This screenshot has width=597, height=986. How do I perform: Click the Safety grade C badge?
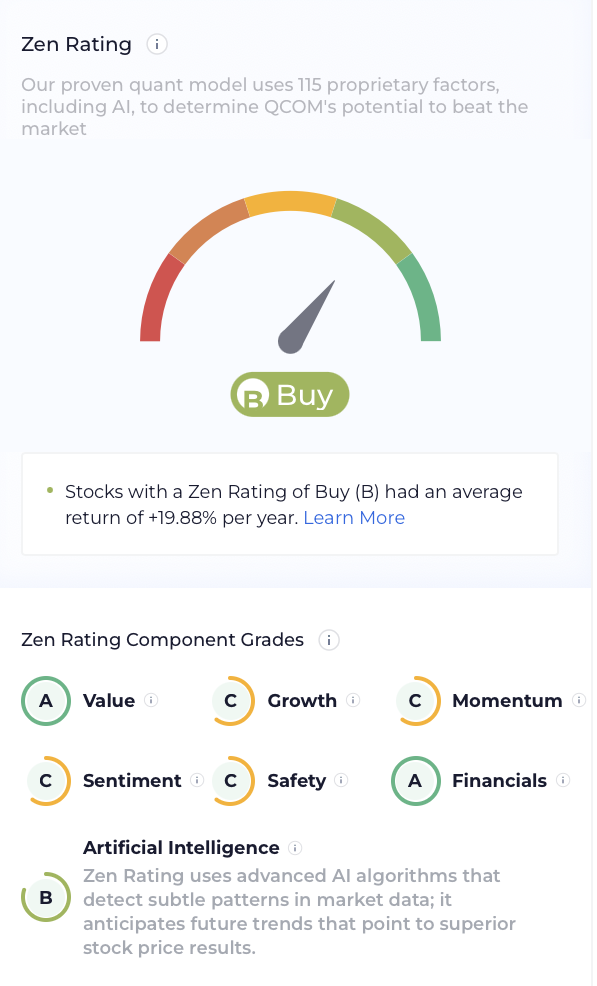(231, 781)
